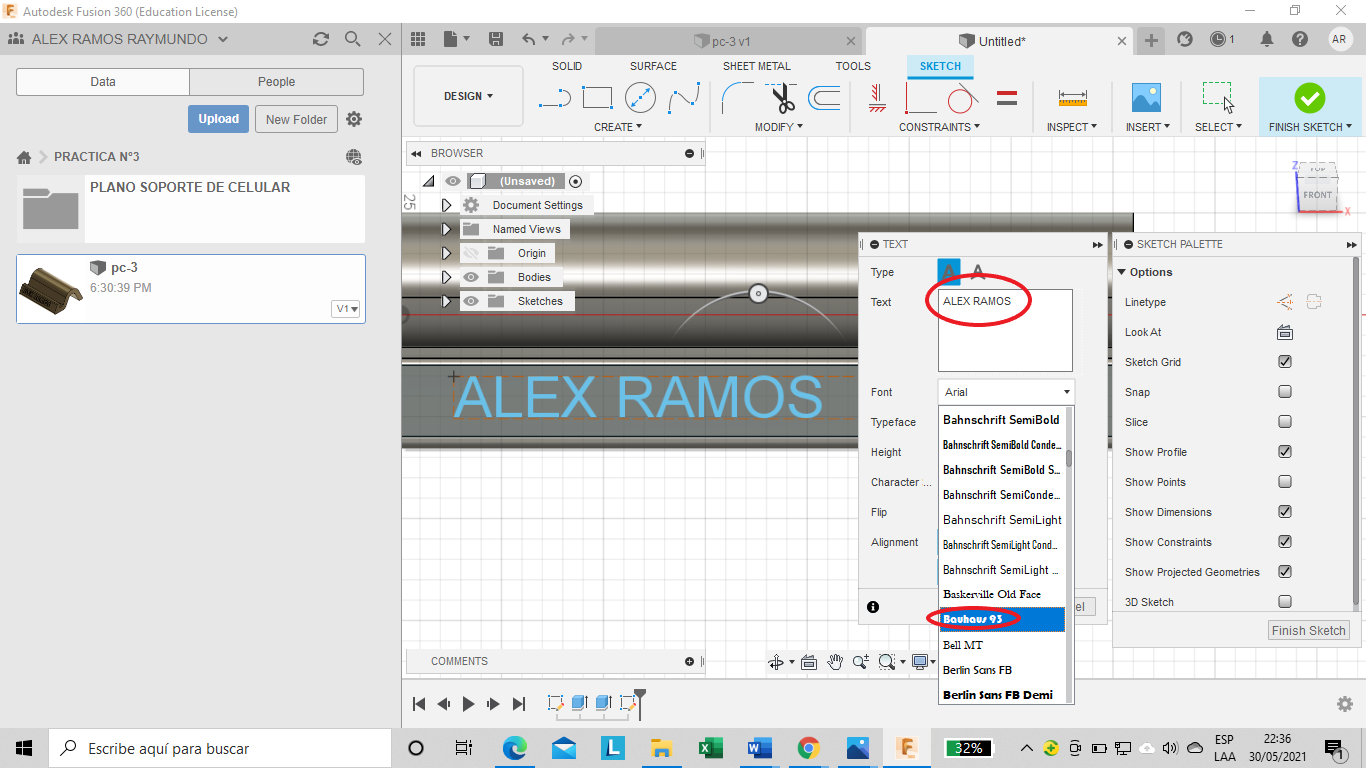Click the Pan hand tool in the navigation bar
The height and width of the screenshot is (768, 1366).
[835, 662]
